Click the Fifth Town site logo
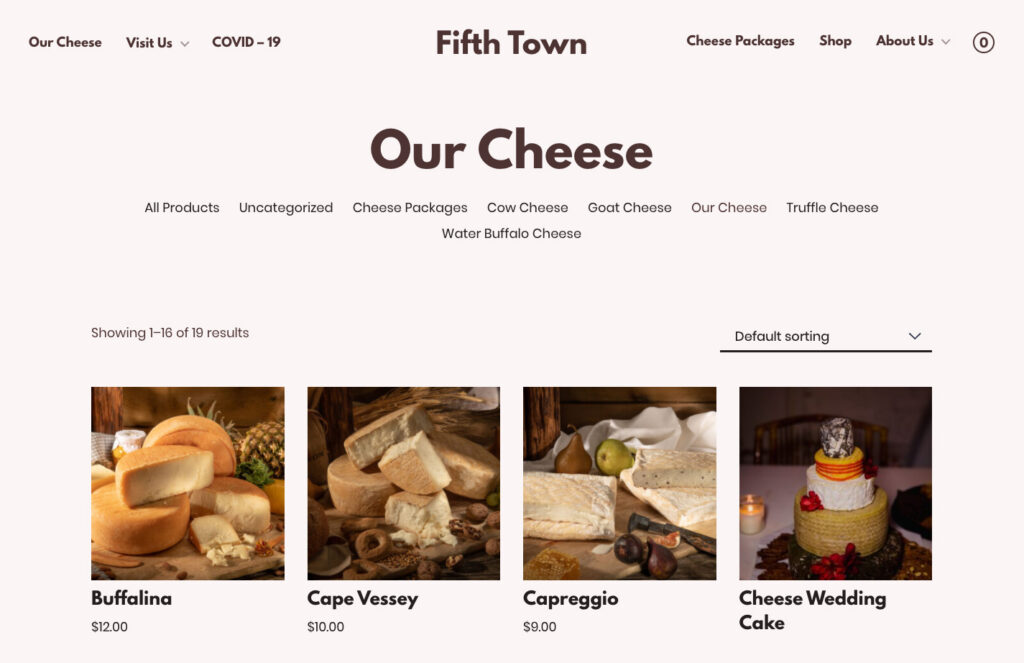Screen dimensions: 1024x663 pyautogui.click(x=511, y=43)
